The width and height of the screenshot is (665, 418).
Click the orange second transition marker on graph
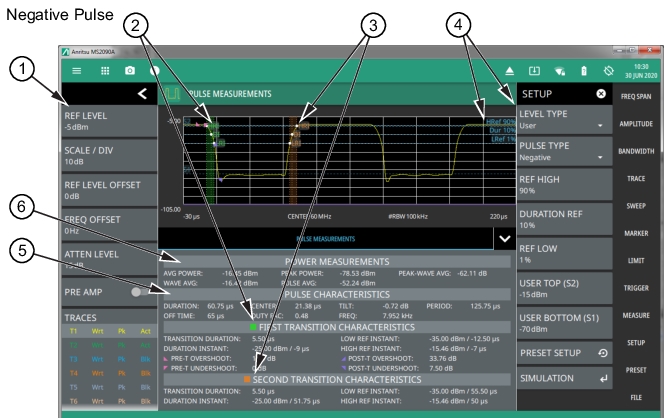click(293, 161)
